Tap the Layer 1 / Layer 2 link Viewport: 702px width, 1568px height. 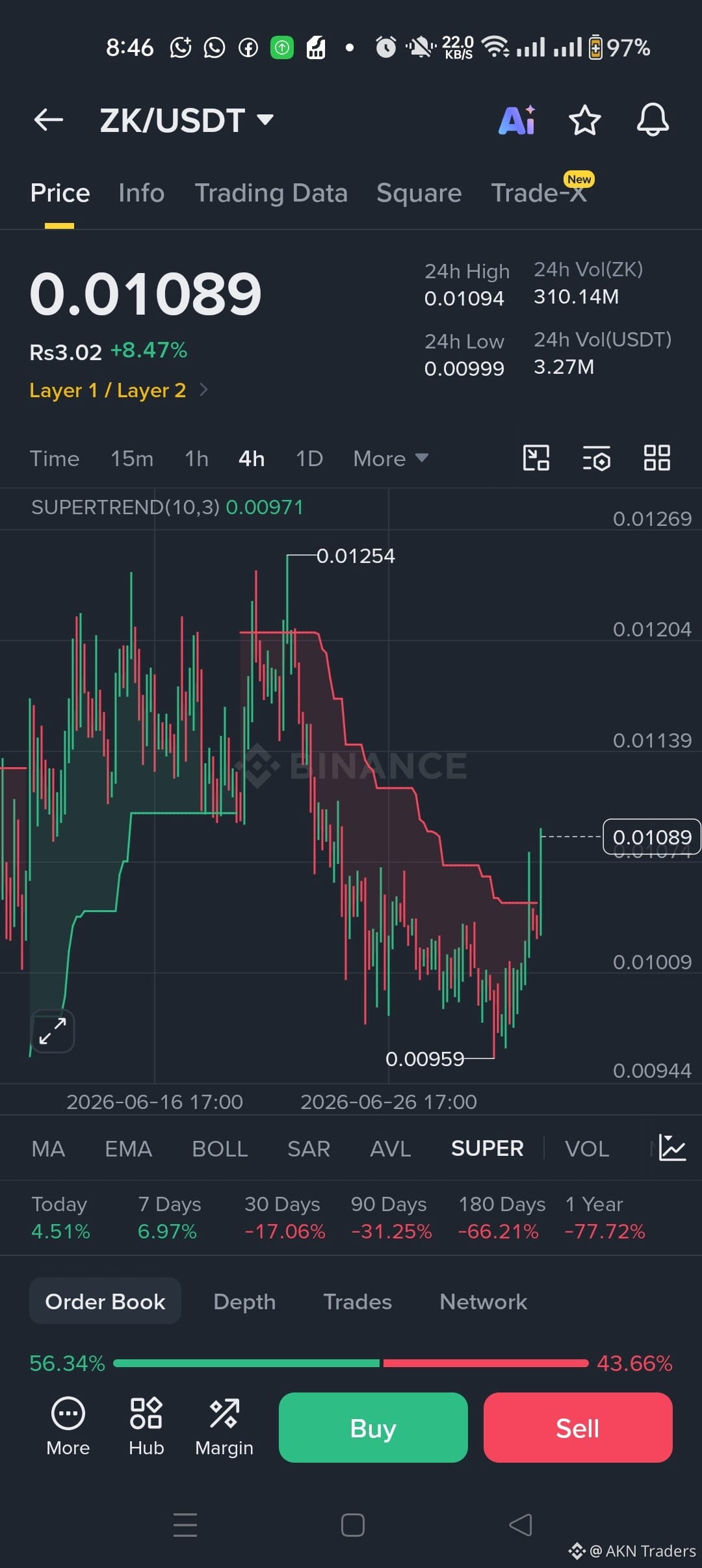point(108,390)
